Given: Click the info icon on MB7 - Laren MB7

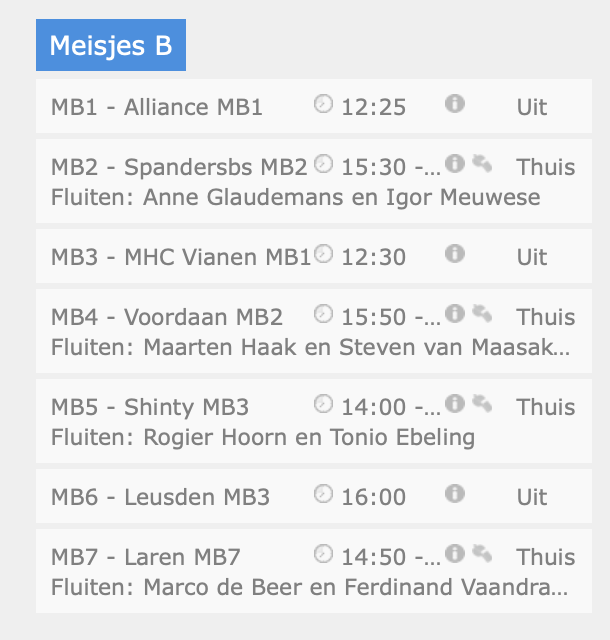Looking at the screenshot, I should click(454, 553).
